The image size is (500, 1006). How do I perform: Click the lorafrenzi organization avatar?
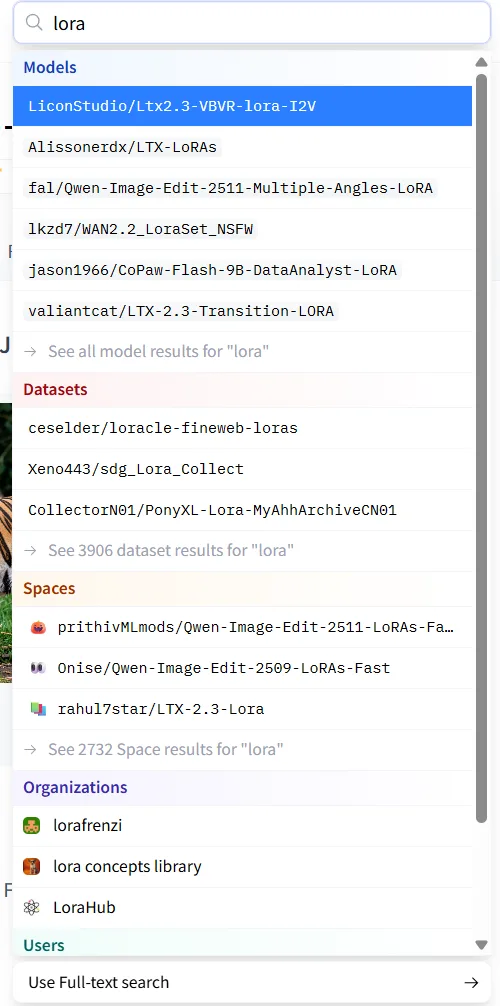(x=31, y=826)
